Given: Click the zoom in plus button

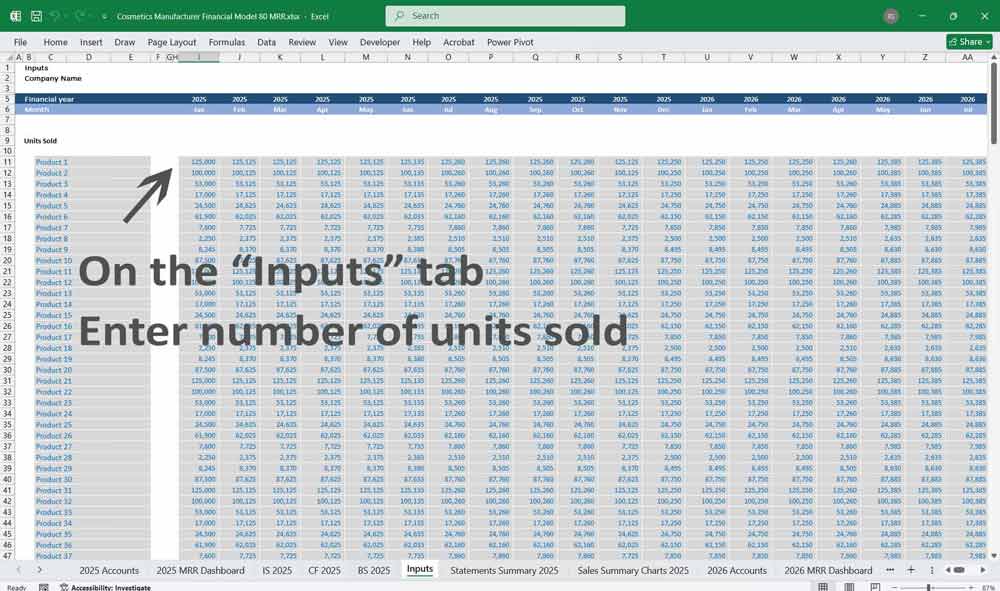Looking at the screenshot, I should coord(973,587).
